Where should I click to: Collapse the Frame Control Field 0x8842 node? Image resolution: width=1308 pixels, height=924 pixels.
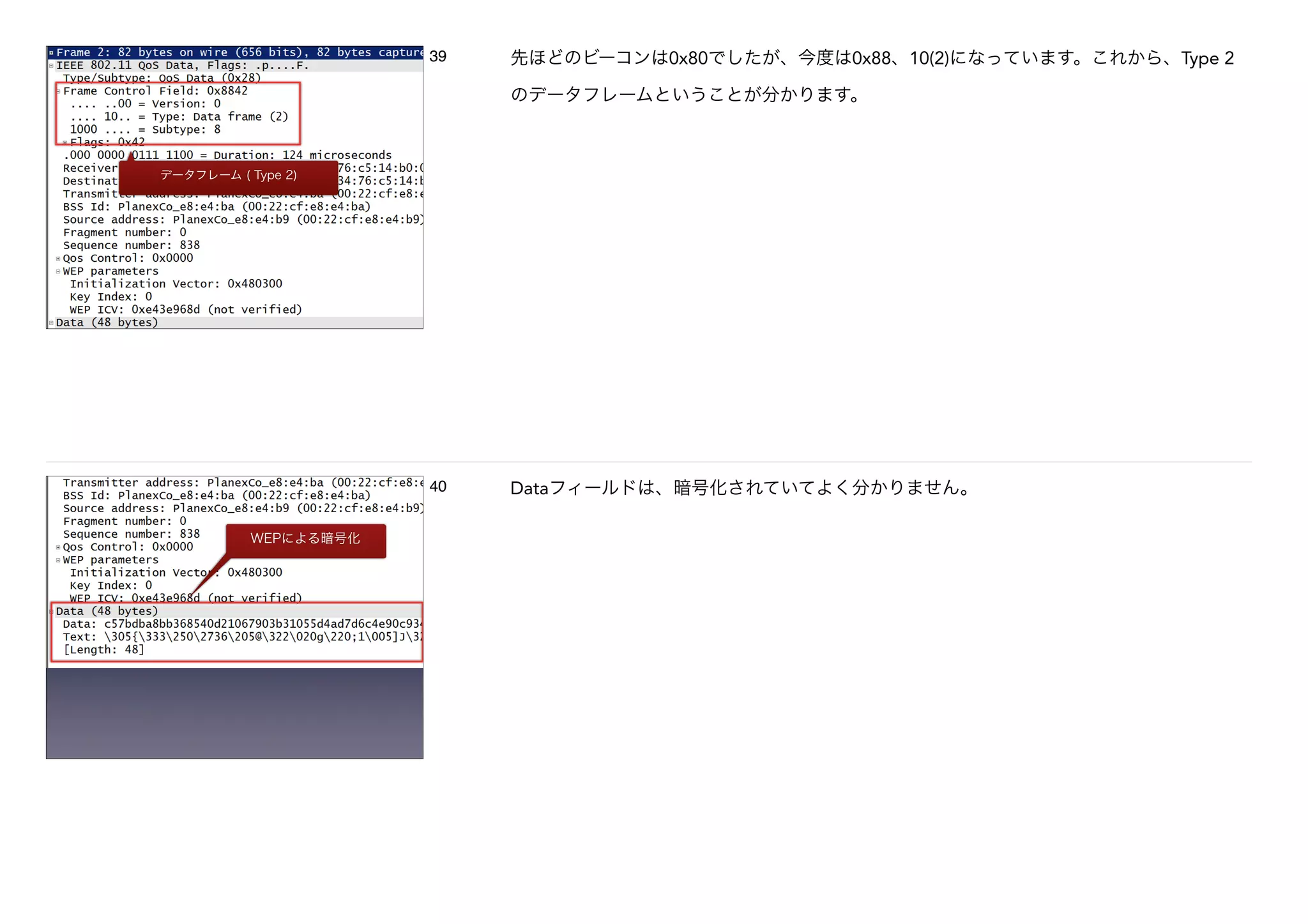click(x=58, y=91)
